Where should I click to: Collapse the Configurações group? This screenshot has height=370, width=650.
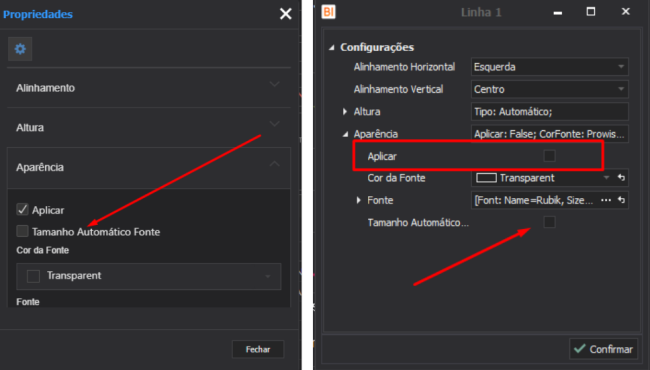point(332,48)
